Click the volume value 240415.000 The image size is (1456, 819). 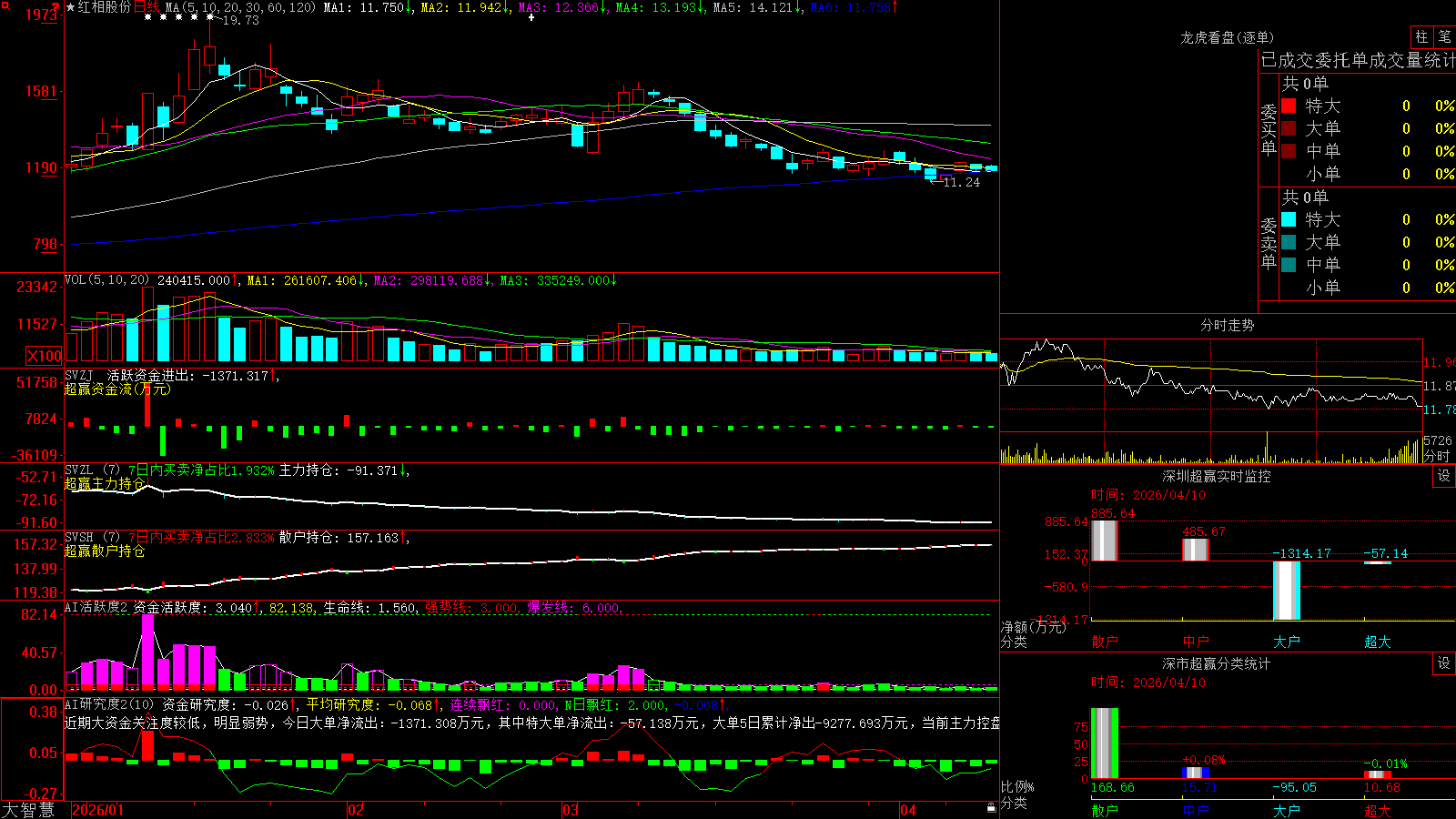click(x=194, y=280)
